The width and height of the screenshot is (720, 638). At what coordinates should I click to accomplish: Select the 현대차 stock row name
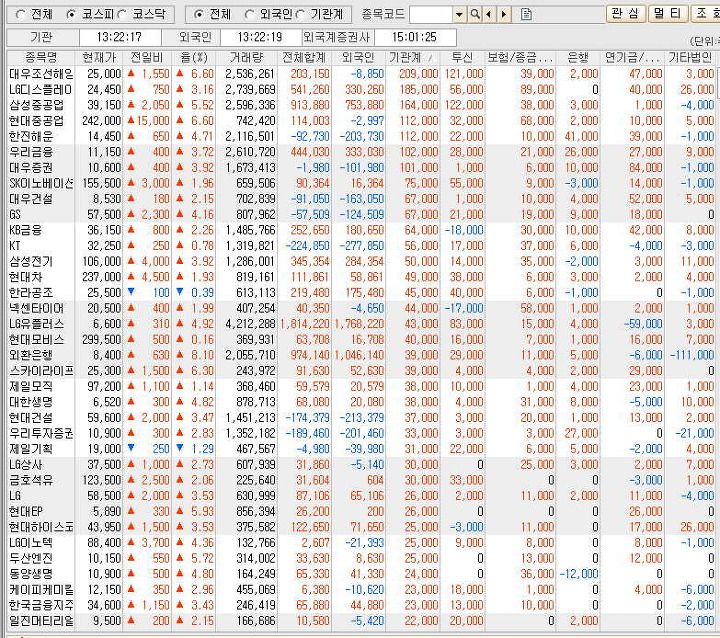pyautogui.click(x=25, y=277)
